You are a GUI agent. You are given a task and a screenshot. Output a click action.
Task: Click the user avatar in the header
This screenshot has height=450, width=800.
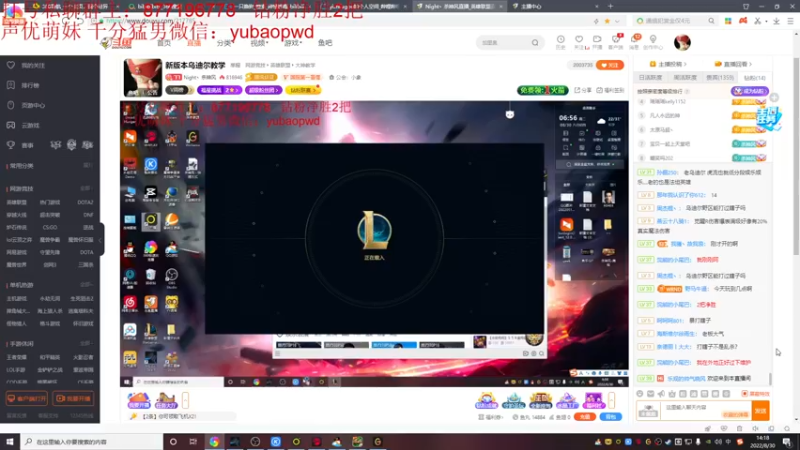point(682,42)
